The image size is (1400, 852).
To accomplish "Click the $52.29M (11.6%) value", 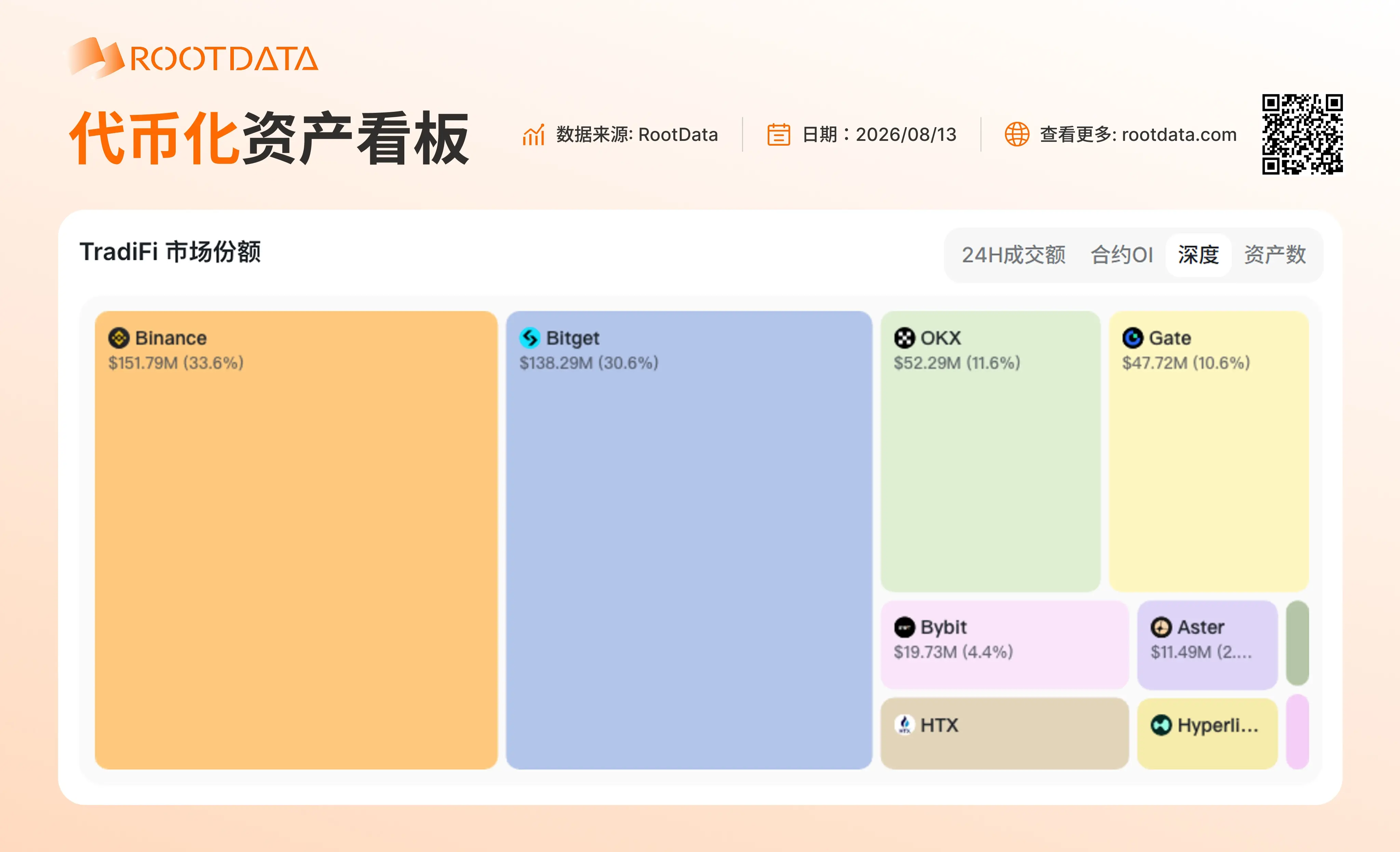I will pyautogui.click(x=957, y=363).
